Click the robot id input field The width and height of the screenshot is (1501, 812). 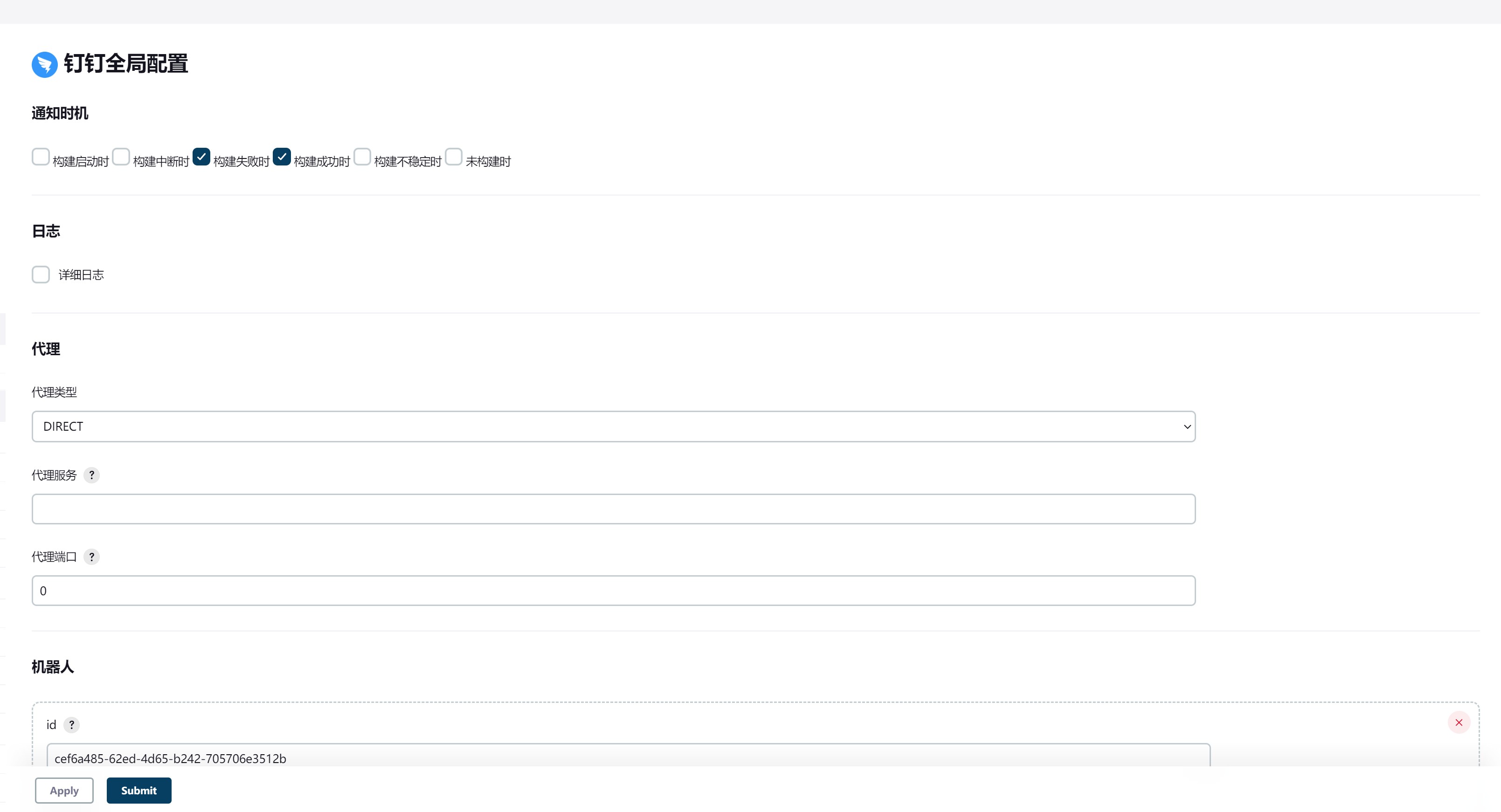point(628,757)
